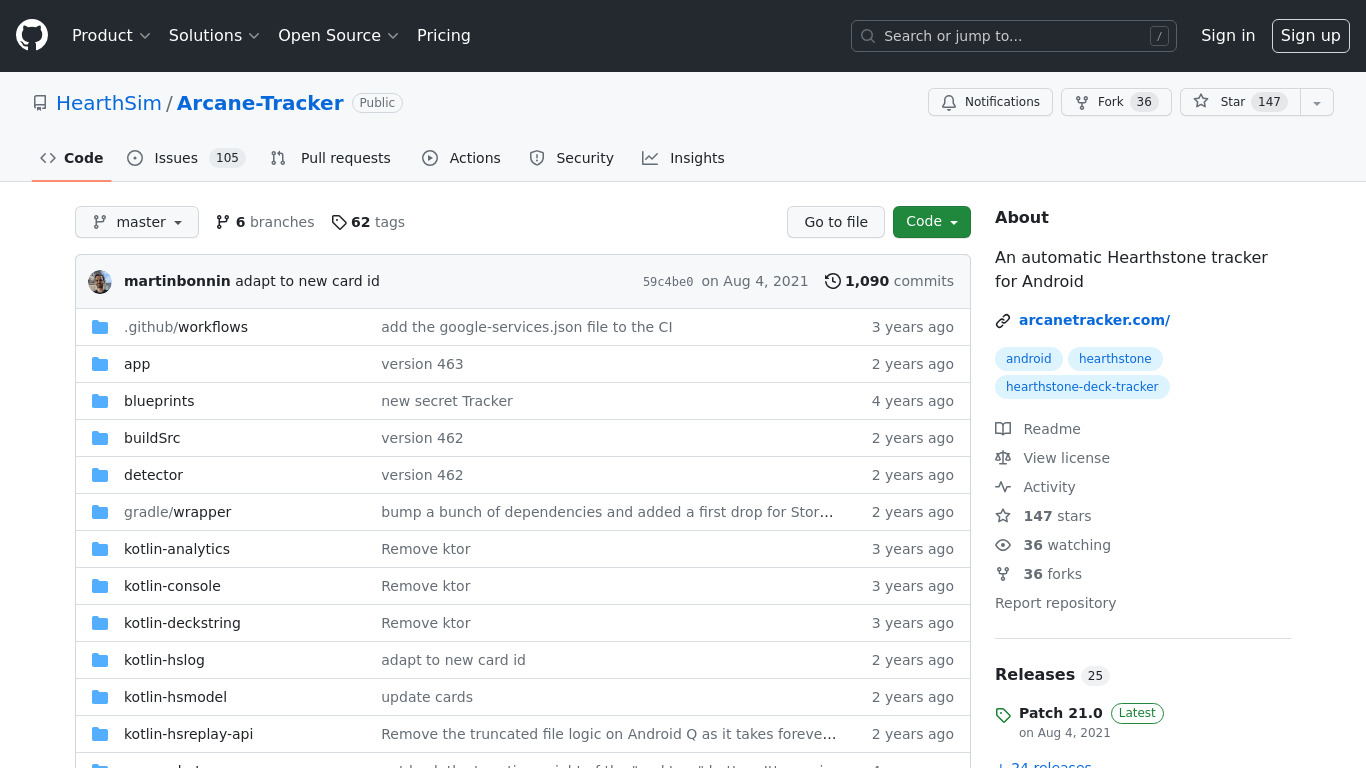
Task: Click the folder icon beside kotlin-deckstring
Action: click(100, 623)
